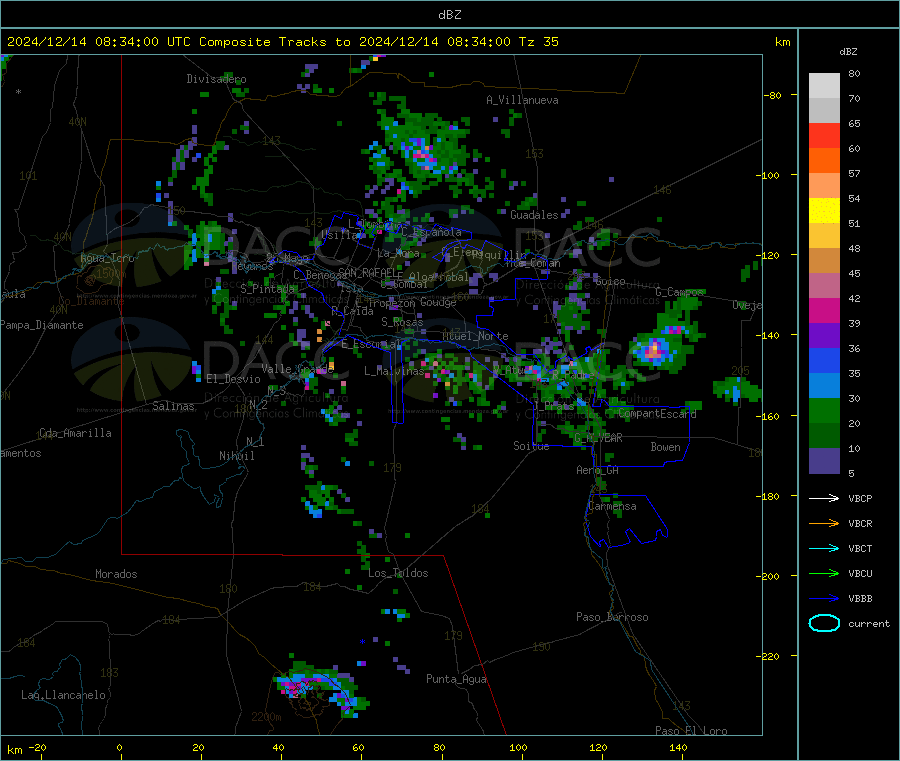Click the Agua_Toro map label
900x761 pixels.
(107, 258)
